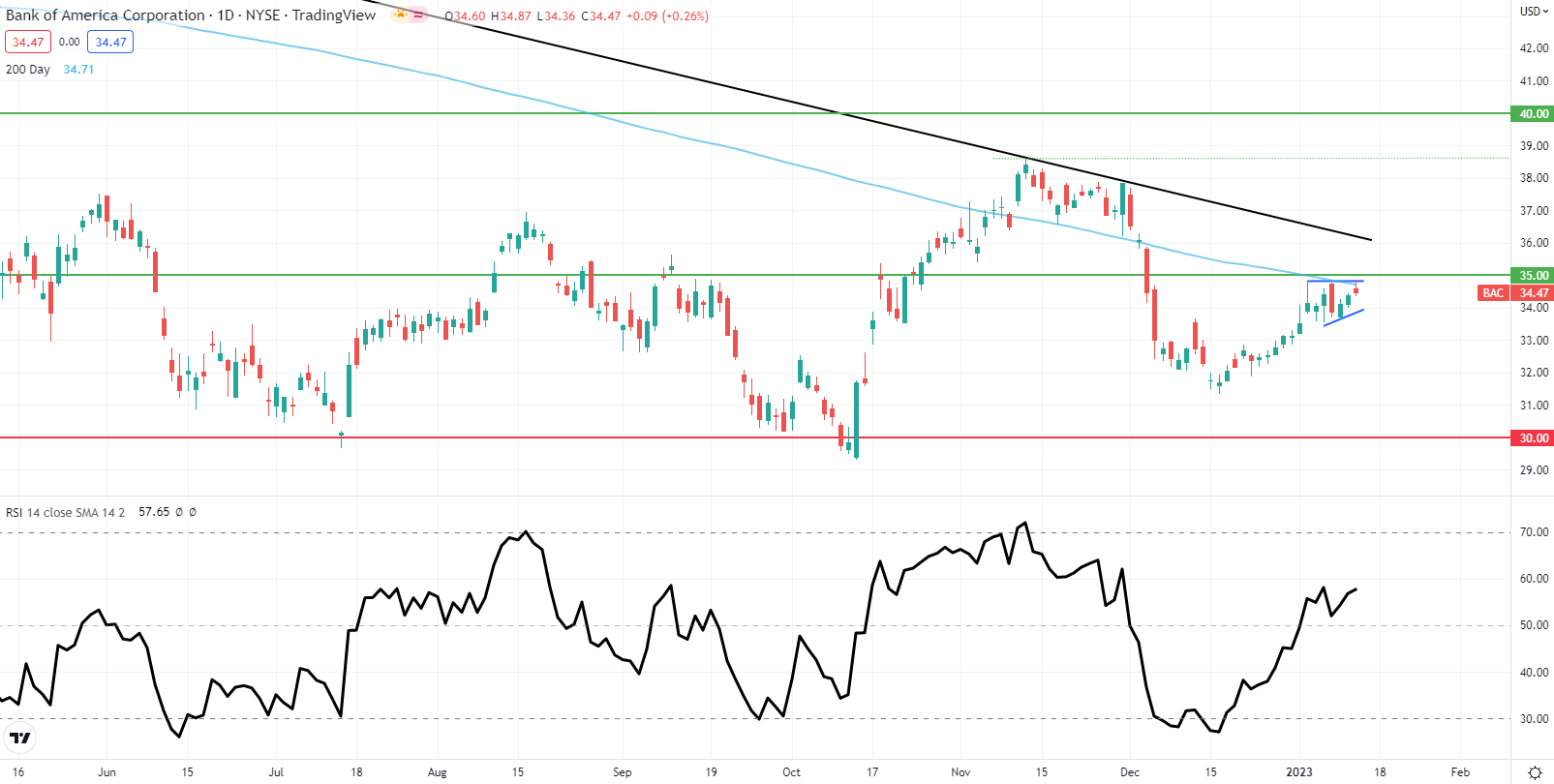Click the 2023 label on time axis
The image size is (1554, 784).
[x=1298, y=772]
